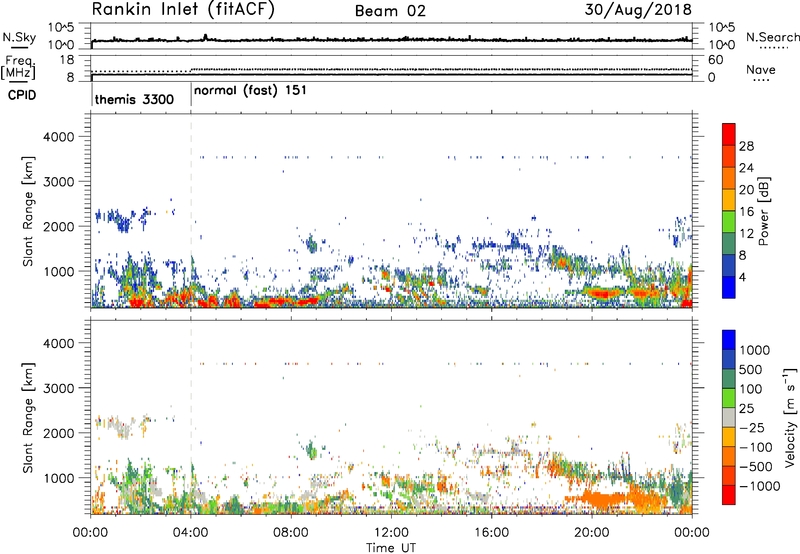
Task: Click the '-1000' label on the velocity colorbar
Action: click(759, 486)
